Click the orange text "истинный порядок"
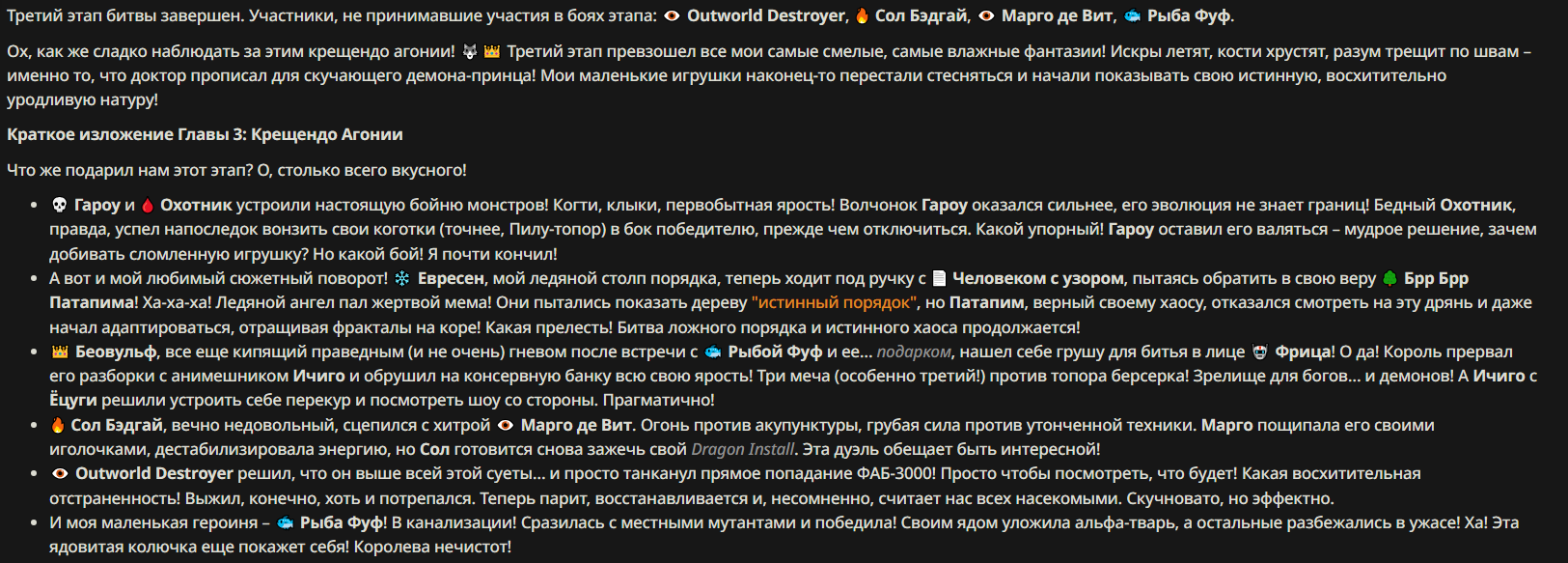This screenshot has height=563, width=1568. 835,302
